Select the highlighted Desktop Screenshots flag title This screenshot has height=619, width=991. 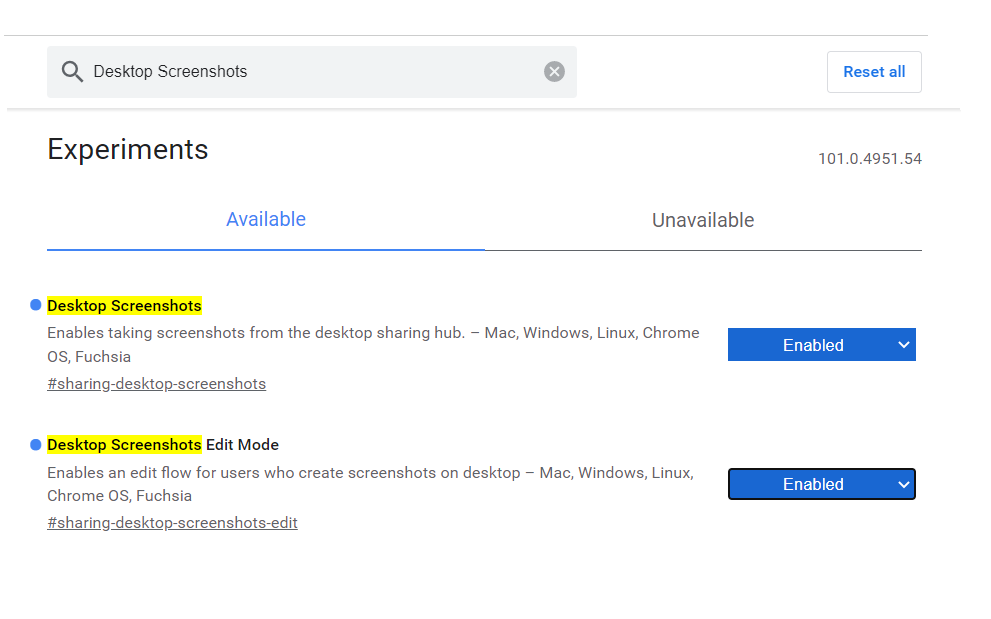pyautogui.click(x=124, y=306)
